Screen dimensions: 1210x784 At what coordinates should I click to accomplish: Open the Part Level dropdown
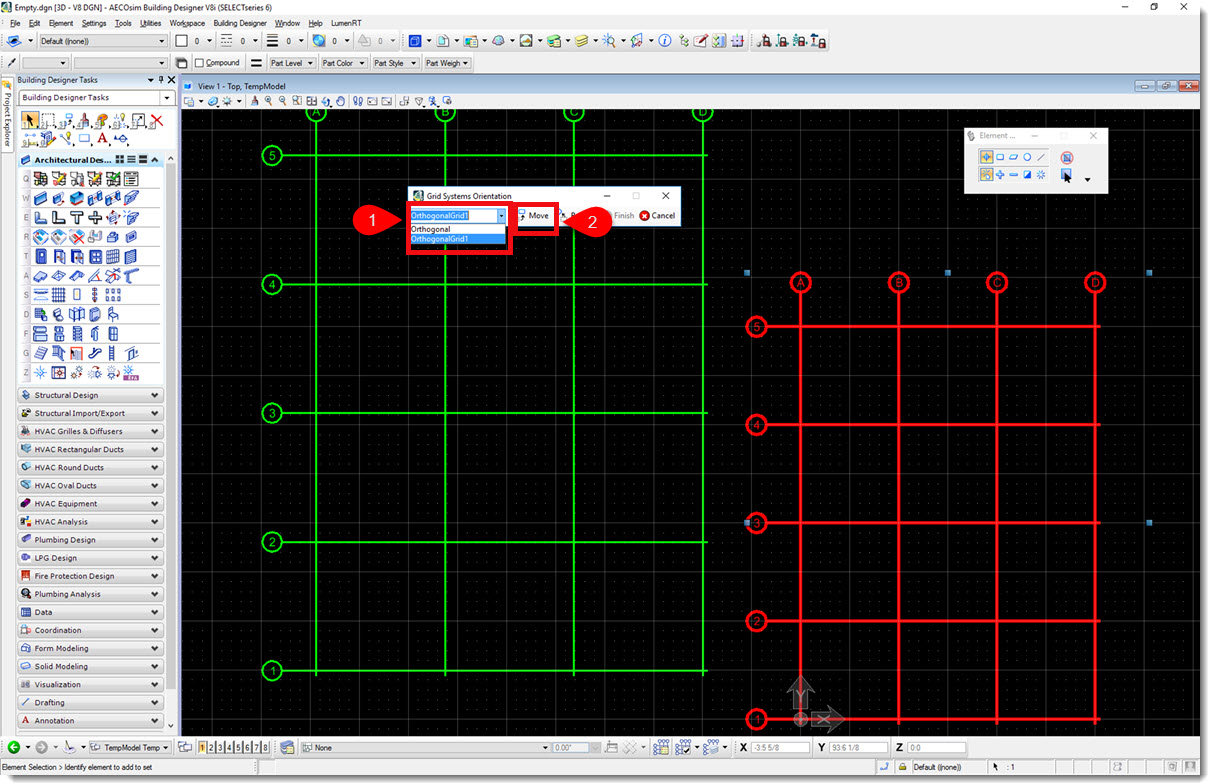coord(292,63)
